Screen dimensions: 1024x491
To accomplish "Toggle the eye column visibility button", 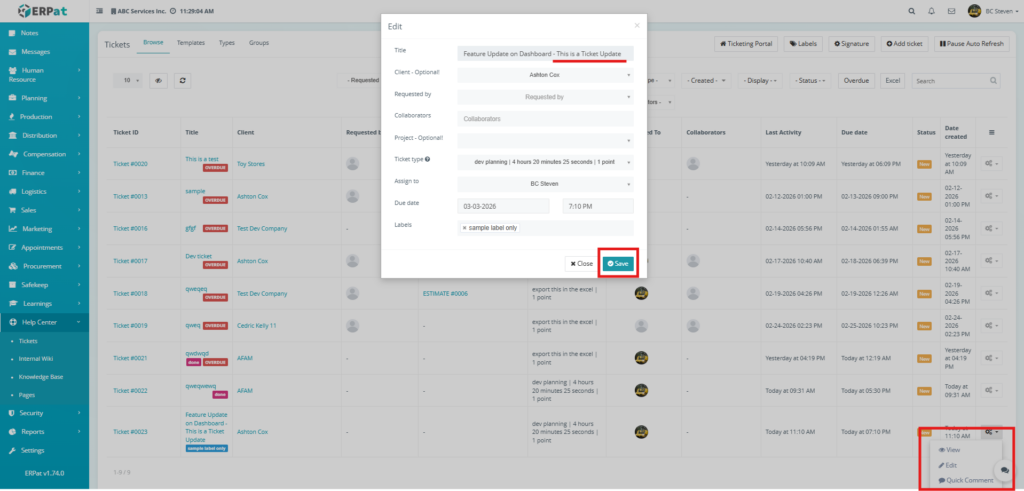I will point(158,80).
